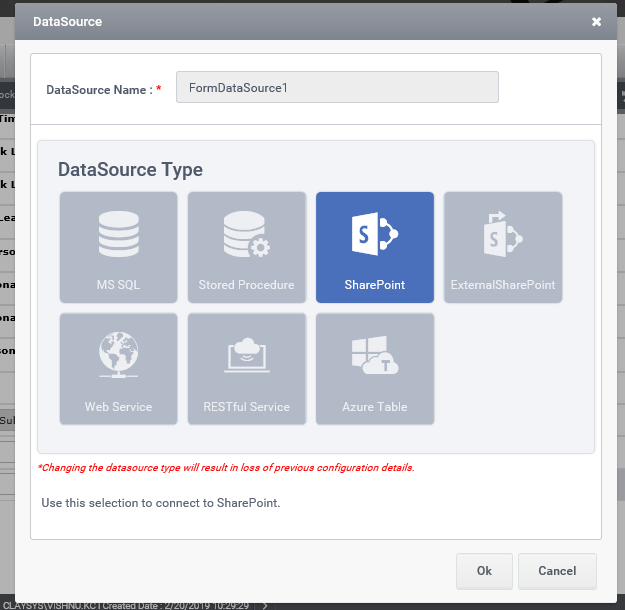Click the status bar arrow after Created Date
The height and width of the screenshot is (610, 625).
point(265,606)
